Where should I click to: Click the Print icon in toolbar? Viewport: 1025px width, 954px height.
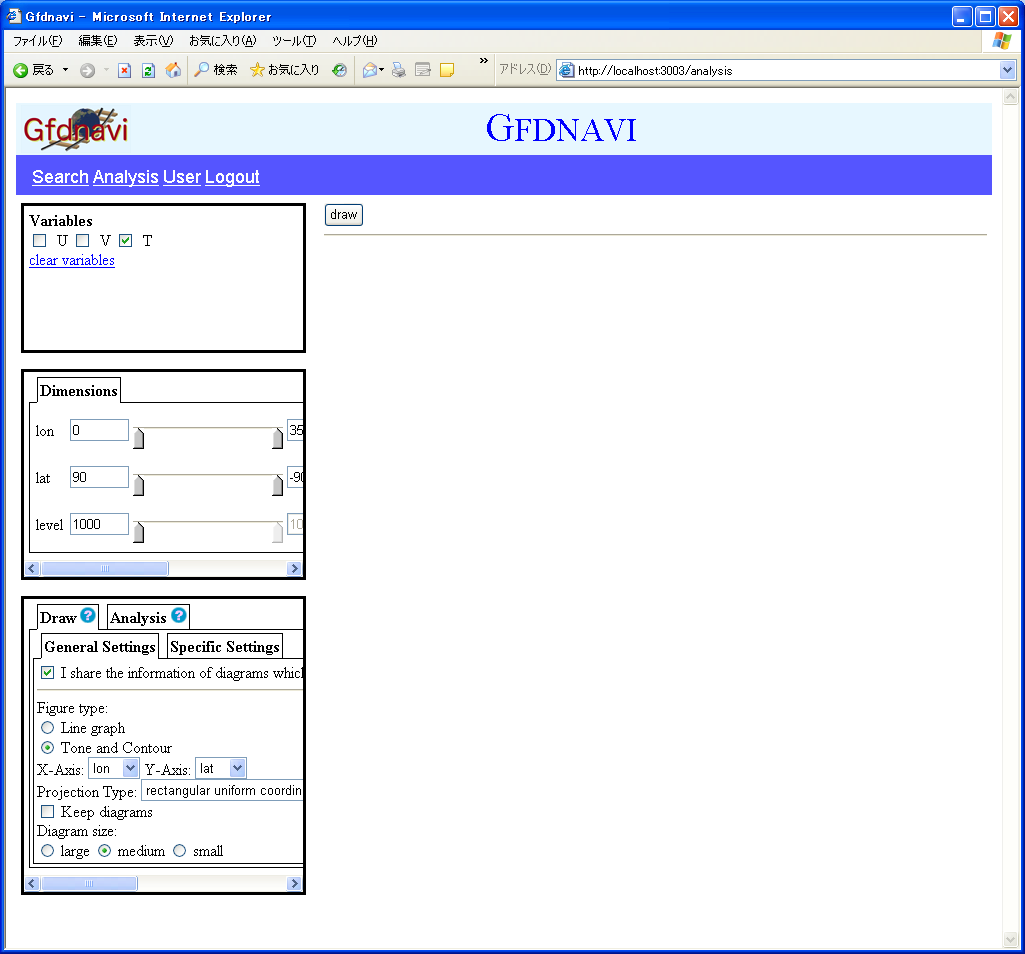(x=398, y=70)
